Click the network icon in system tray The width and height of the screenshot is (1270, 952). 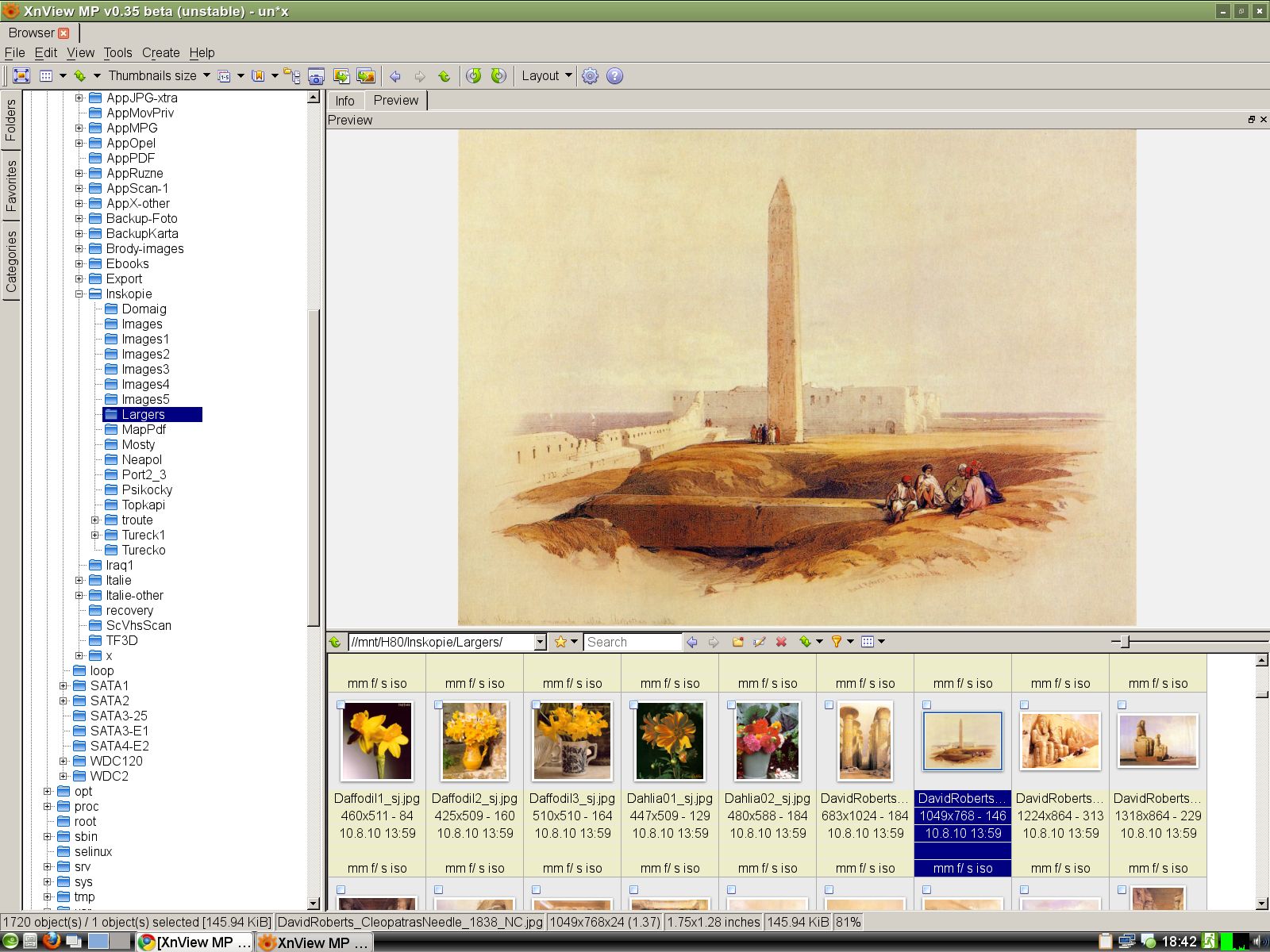(1127, 942)
